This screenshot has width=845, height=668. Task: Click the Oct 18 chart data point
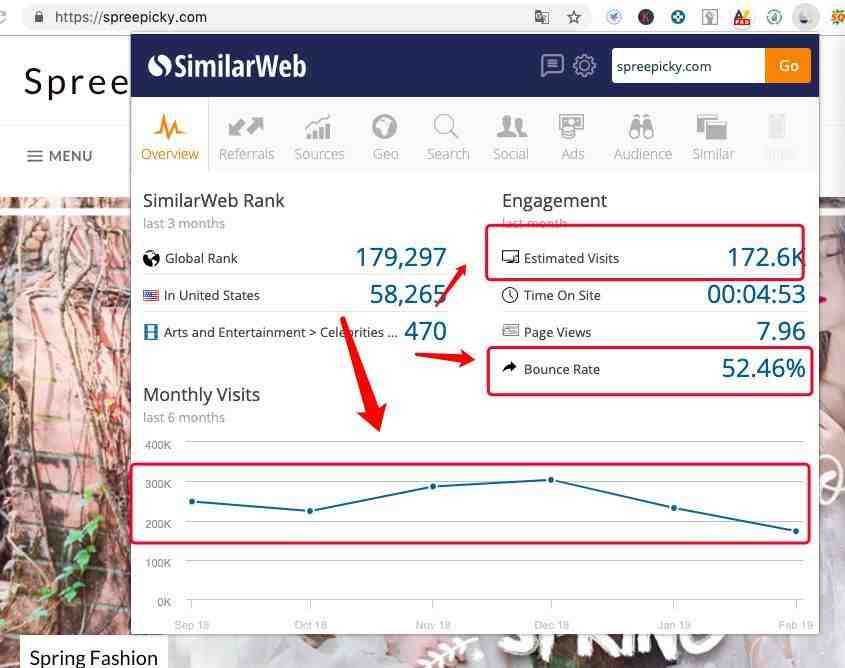coord(310,511)
